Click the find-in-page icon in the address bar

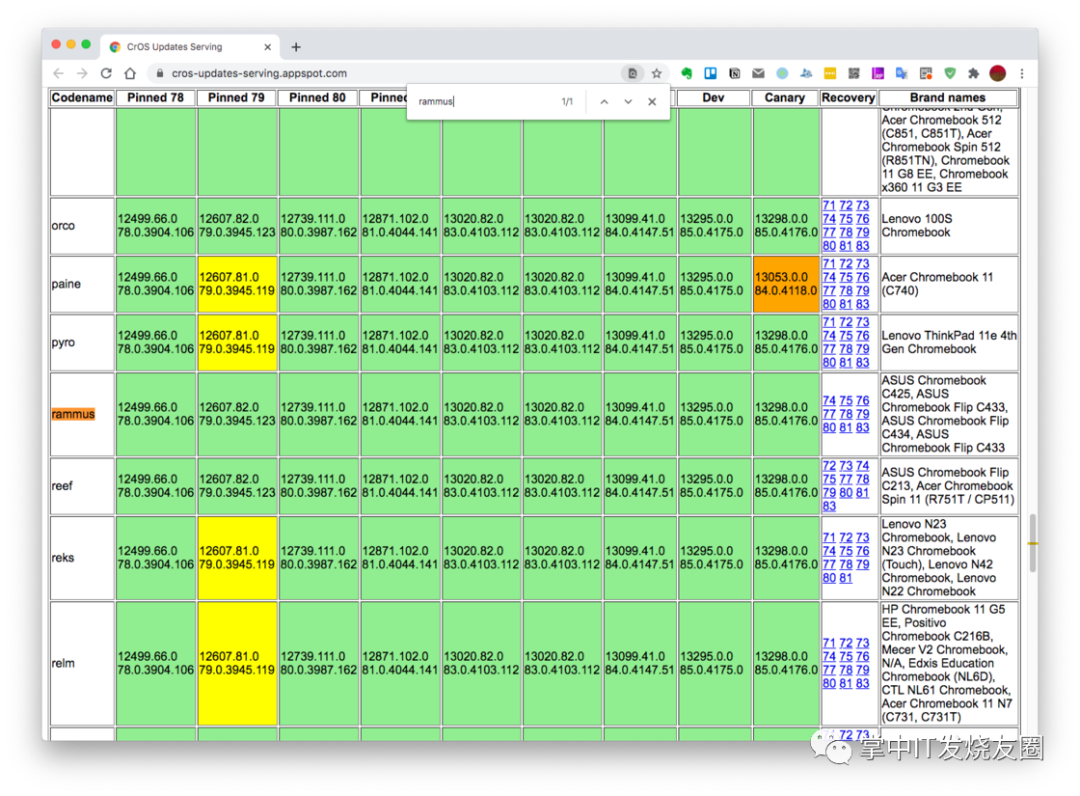(632, 73)
